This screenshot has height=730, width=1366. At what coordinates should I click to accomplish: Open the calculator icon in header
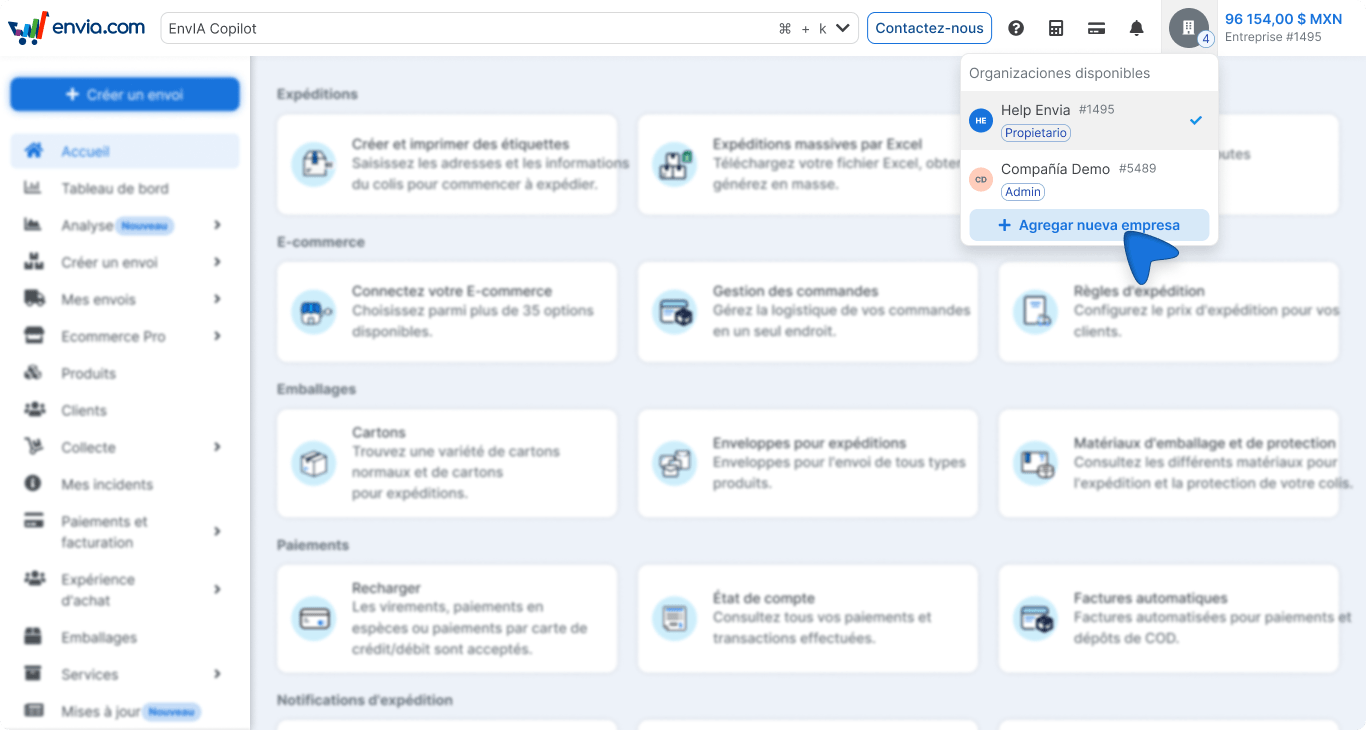[x=1056, y=28]
